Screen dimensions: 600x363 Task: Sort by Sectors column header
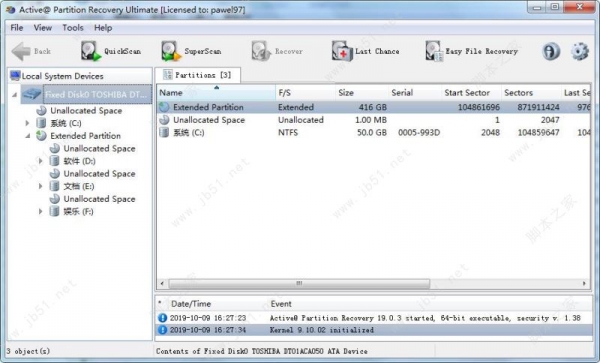tap(531, 93)
